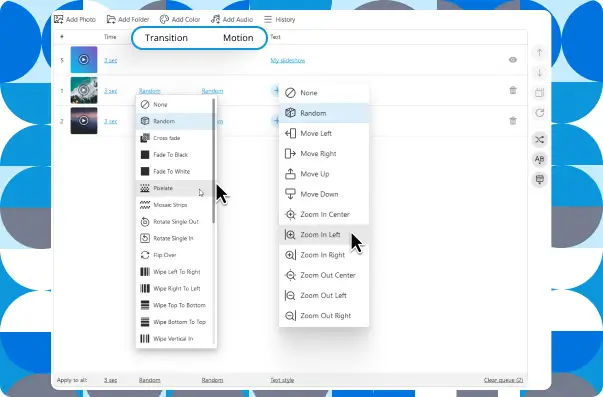Screen dimensions: 603x397
Task: Click the shuffle order icon
Action: 540,139
